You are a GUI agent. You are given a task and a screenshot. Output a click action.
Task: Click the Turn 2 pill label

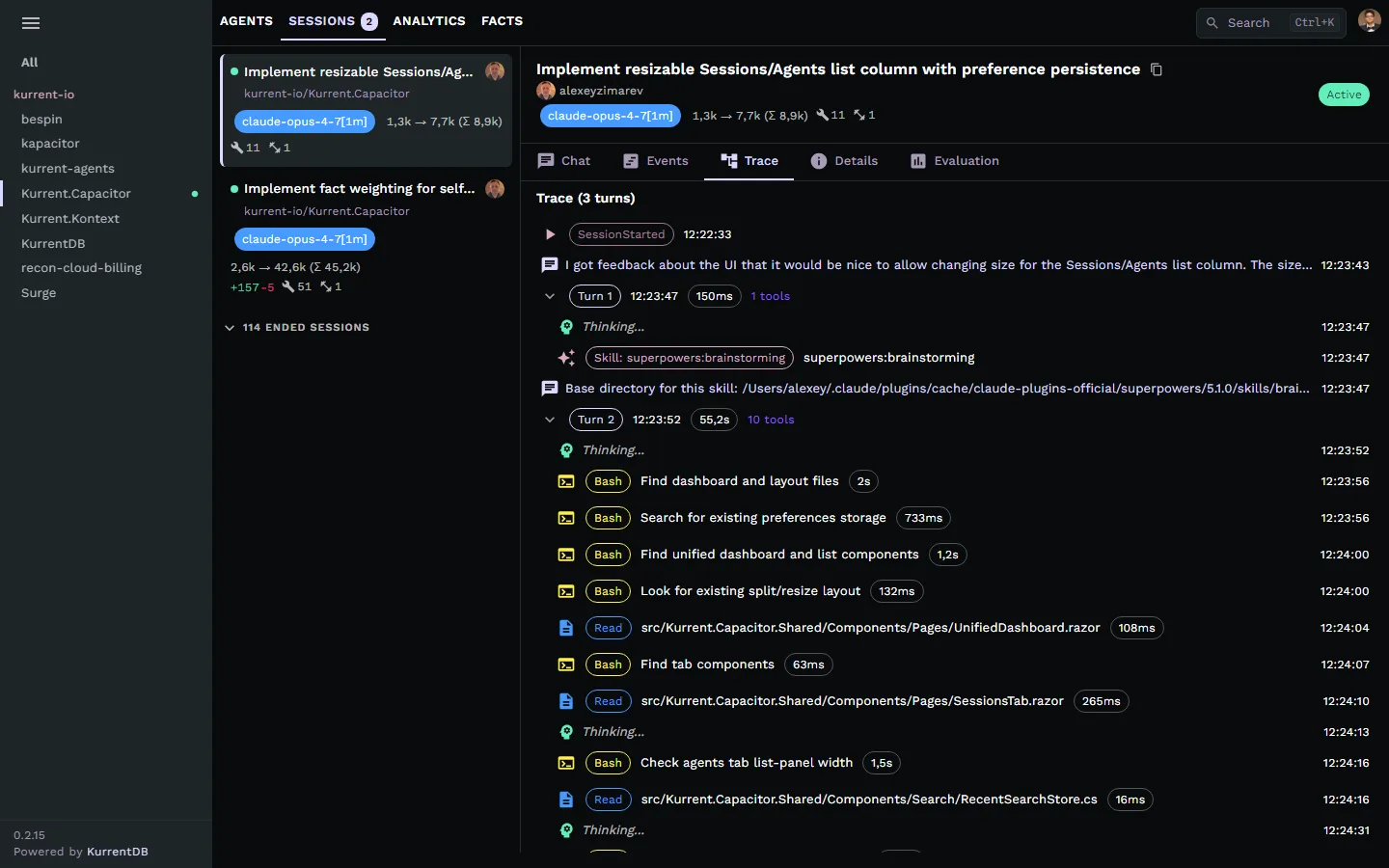click(596, 420)
